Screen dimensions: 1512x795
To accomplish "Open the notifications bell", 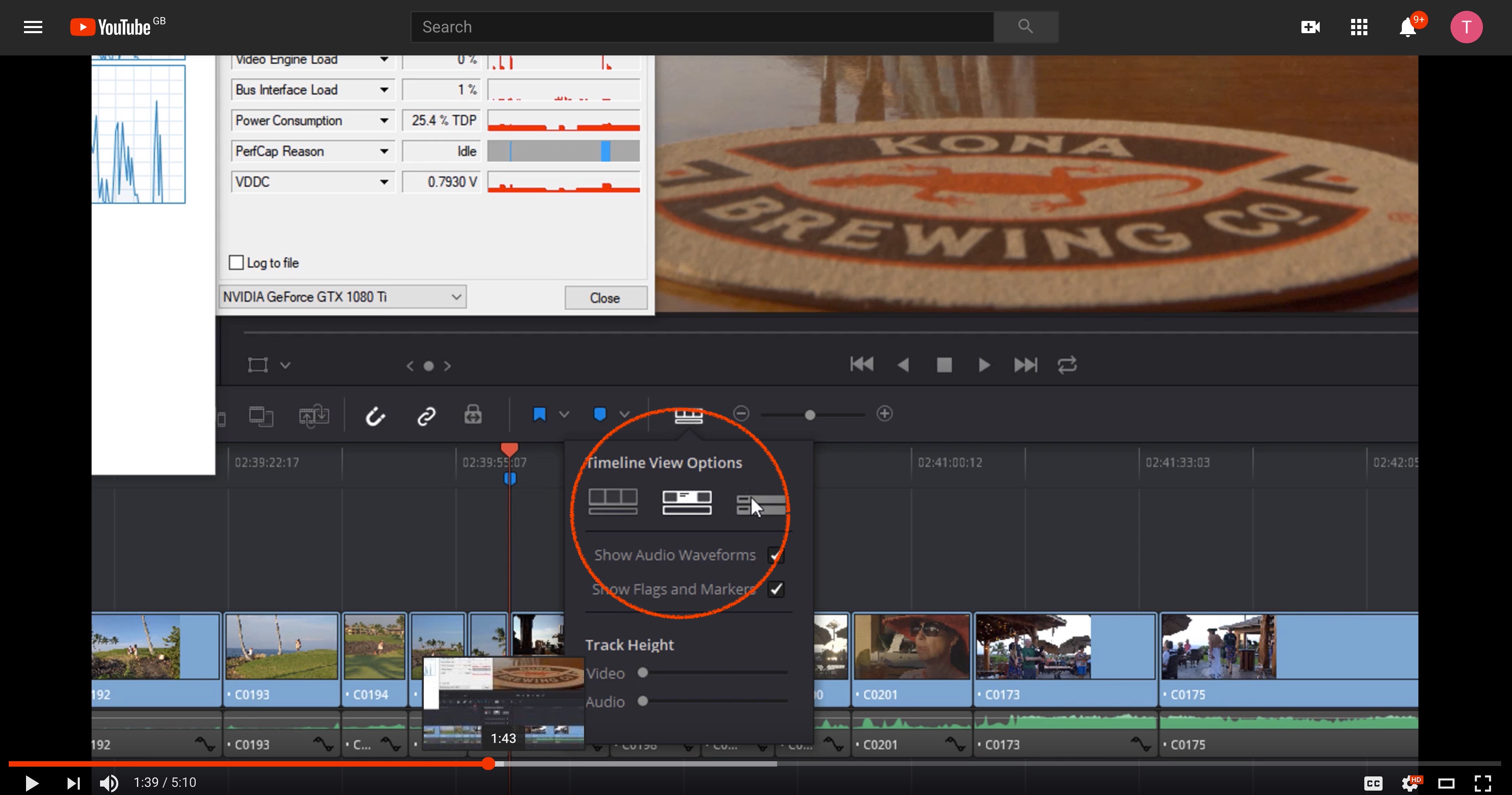I will coord(1408,27).
